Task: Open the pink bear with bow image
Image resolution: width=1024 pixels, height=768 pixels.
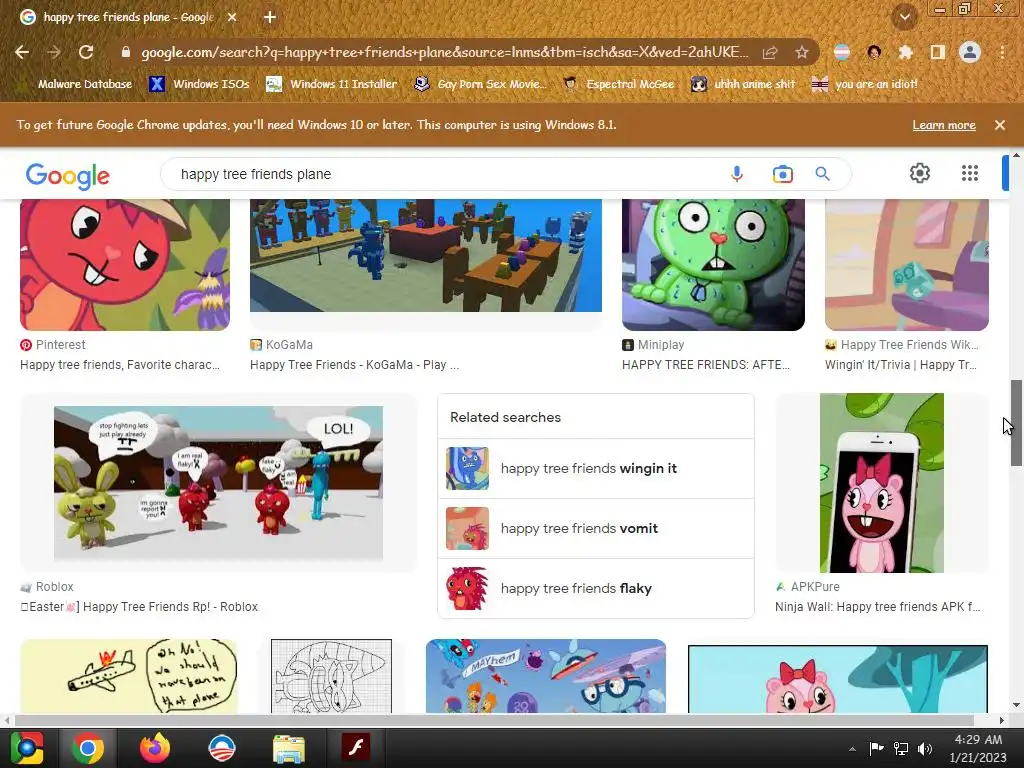Action: (838, 679)
